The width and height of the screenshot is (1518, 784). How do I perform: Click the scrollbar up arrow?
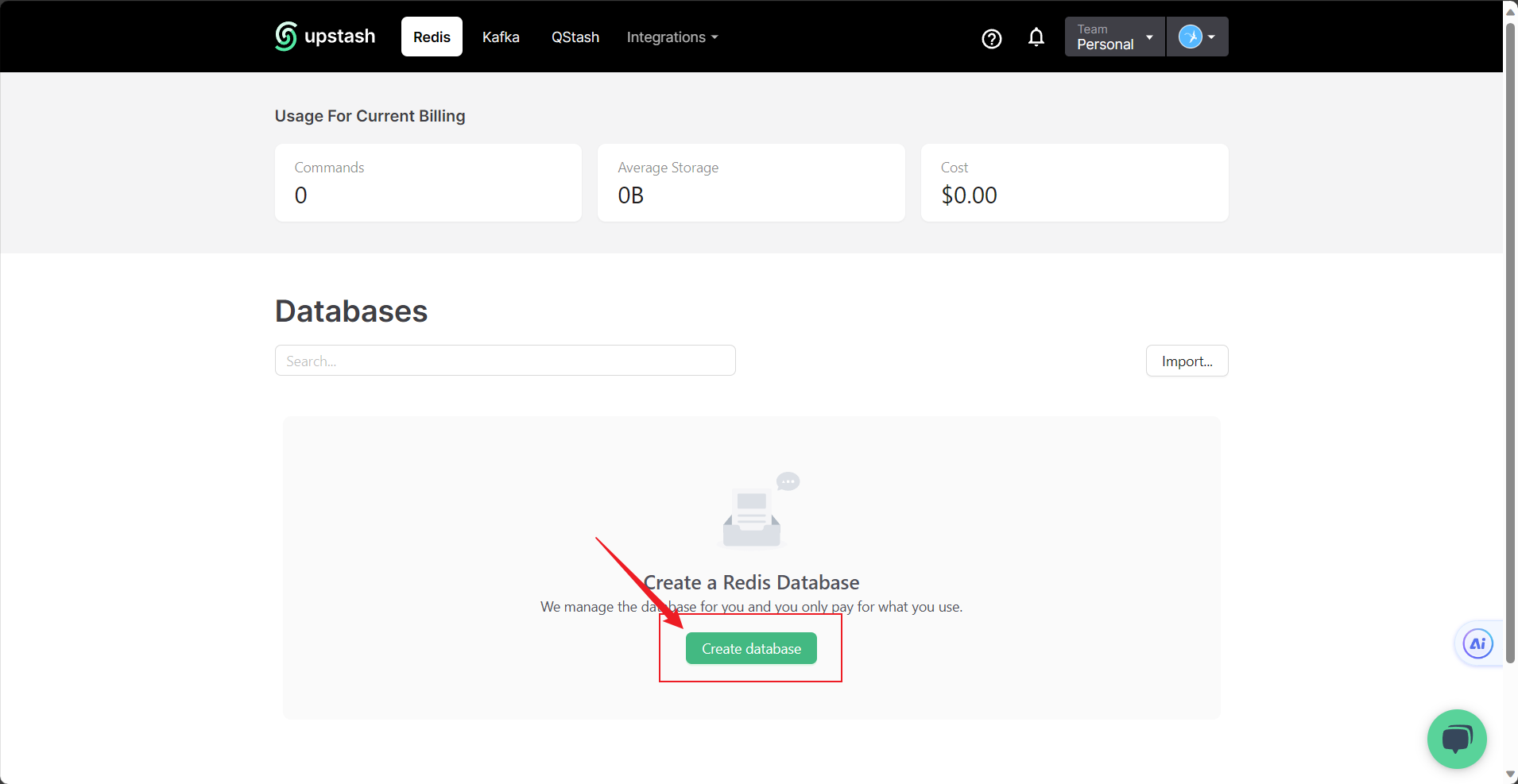(x=1508, y=10)
